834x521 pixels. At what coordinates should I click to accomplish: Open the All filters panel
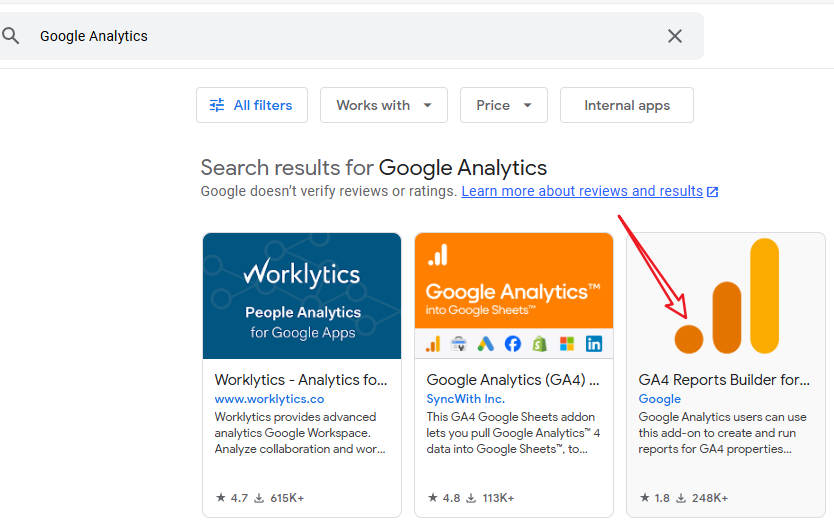[252, 105]
